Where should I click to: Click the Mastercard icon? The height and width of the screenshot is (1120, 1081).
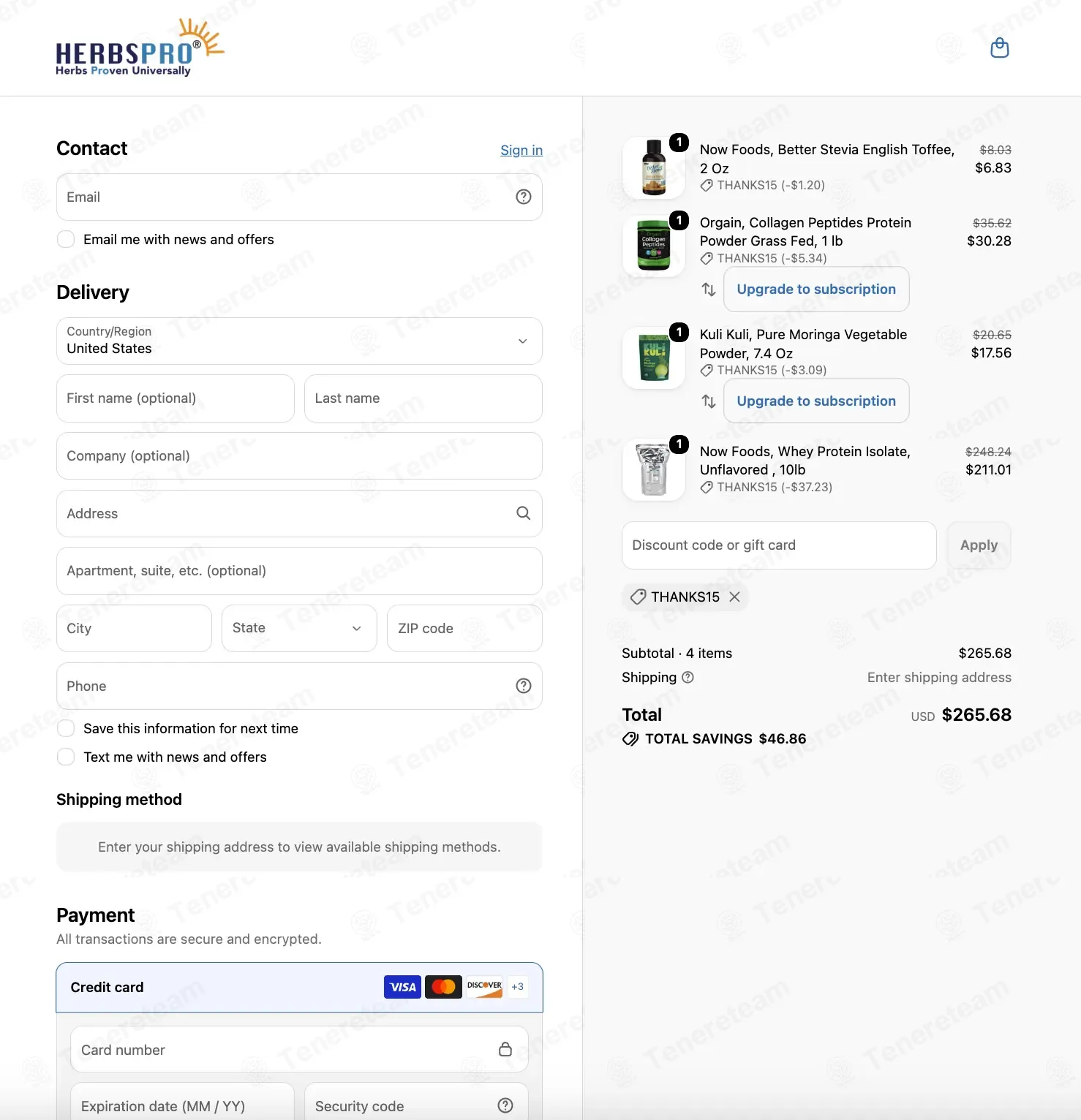(x=443, y=987)
